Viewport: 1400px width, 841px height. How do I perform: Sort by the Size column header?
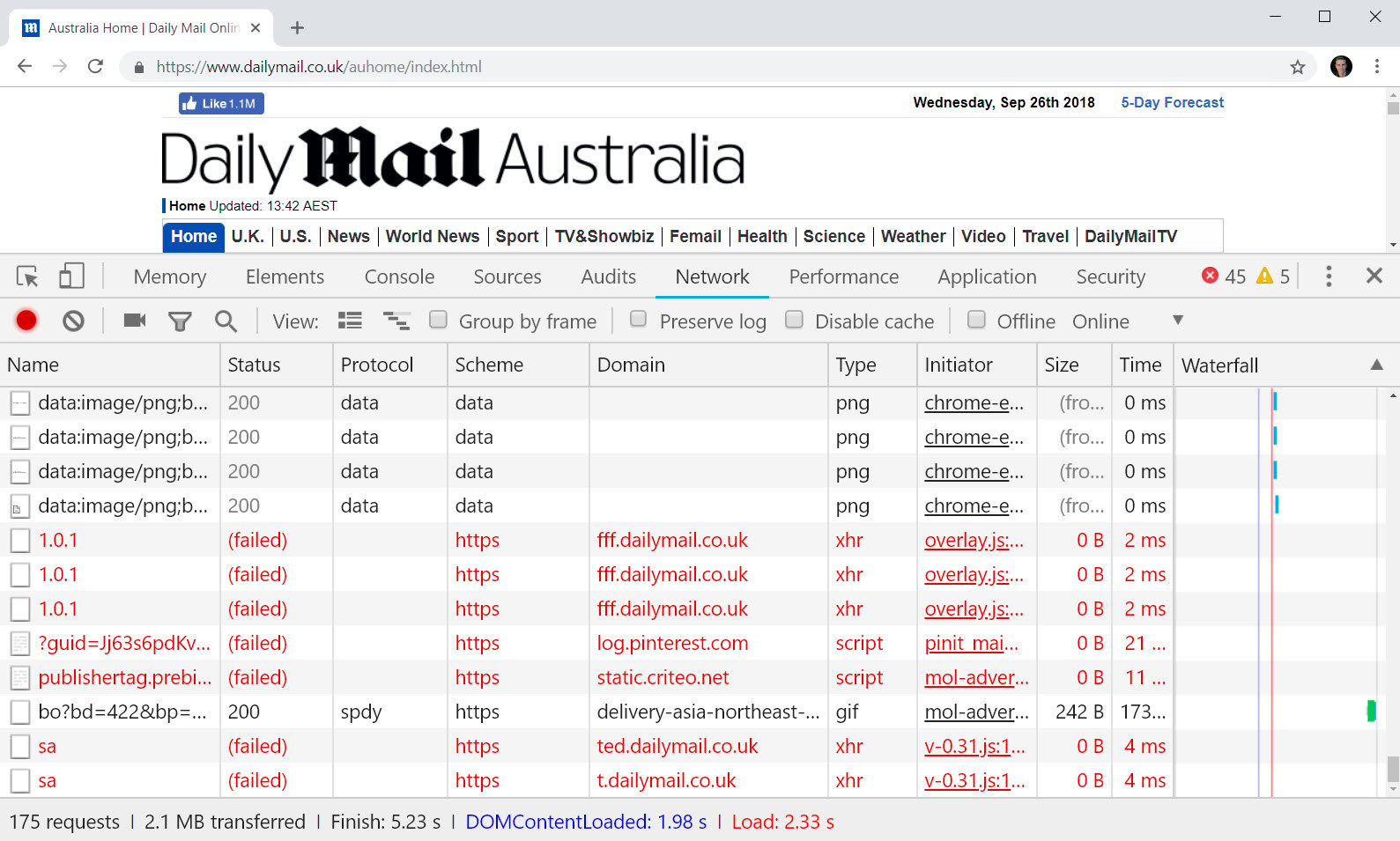[1074, 365]
